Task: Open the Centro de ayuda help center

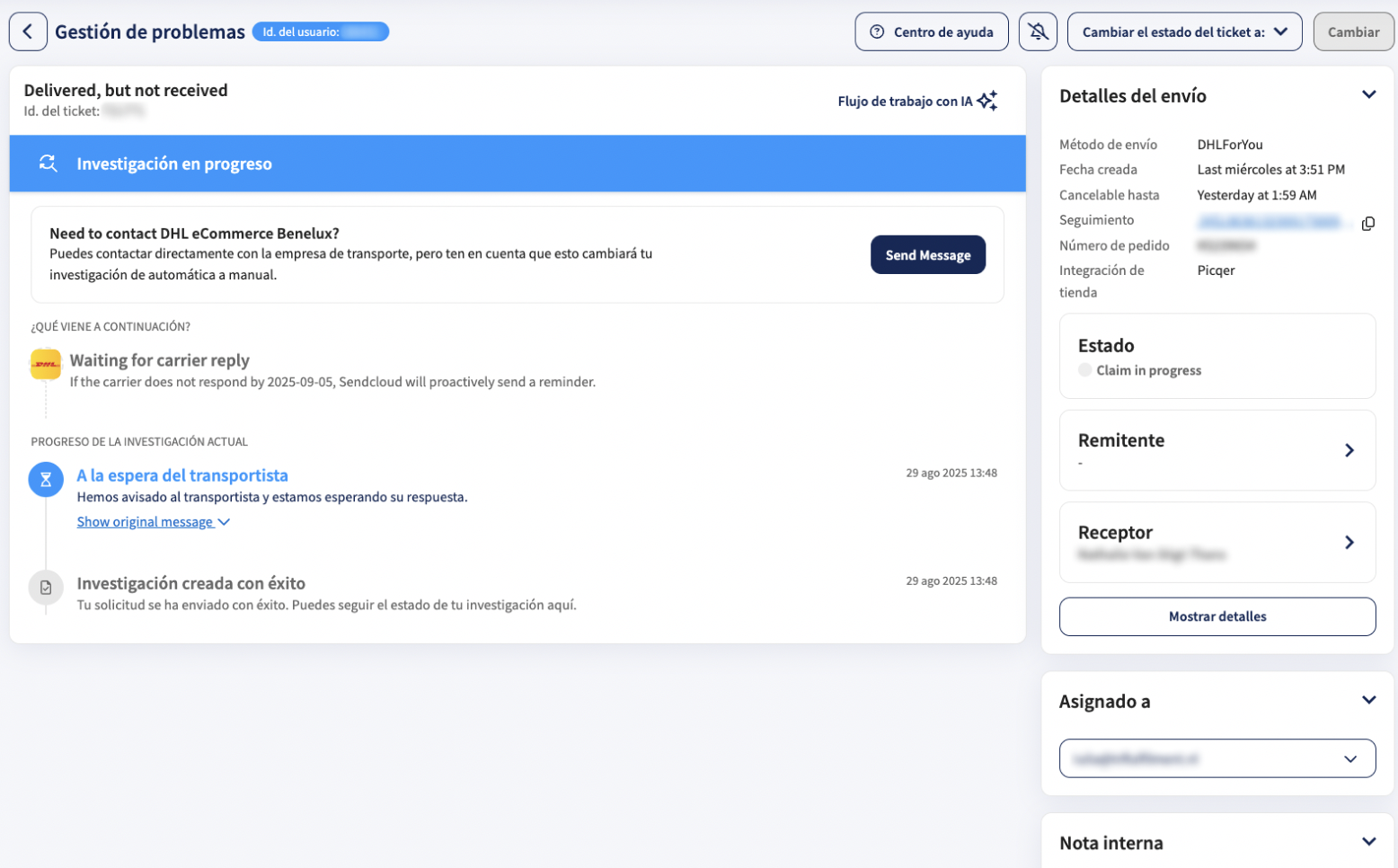Action: [932, 31]
